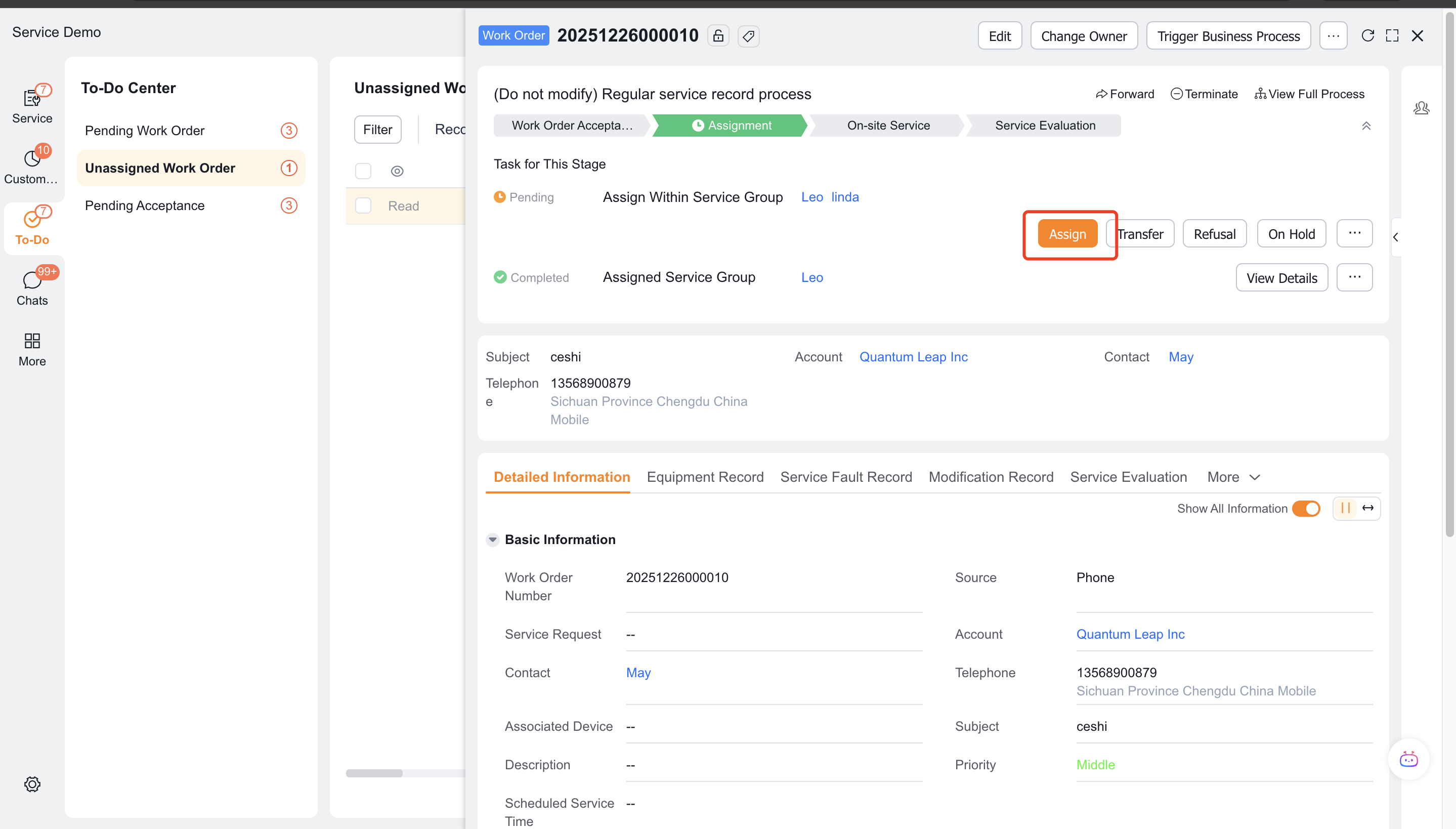Switch to two-column layout icon
The width and height of the screenshot is (1456, 829).
pos(1346,508)
